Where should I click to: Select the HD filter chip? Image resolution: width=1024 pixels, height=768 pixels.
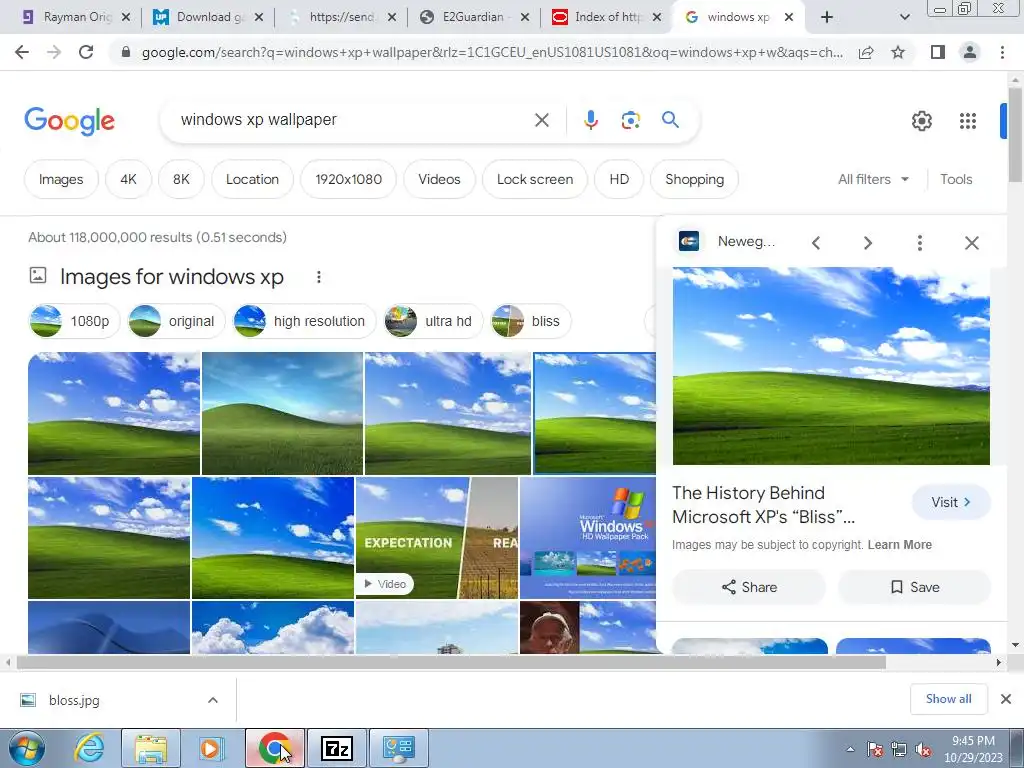(619, 179)
